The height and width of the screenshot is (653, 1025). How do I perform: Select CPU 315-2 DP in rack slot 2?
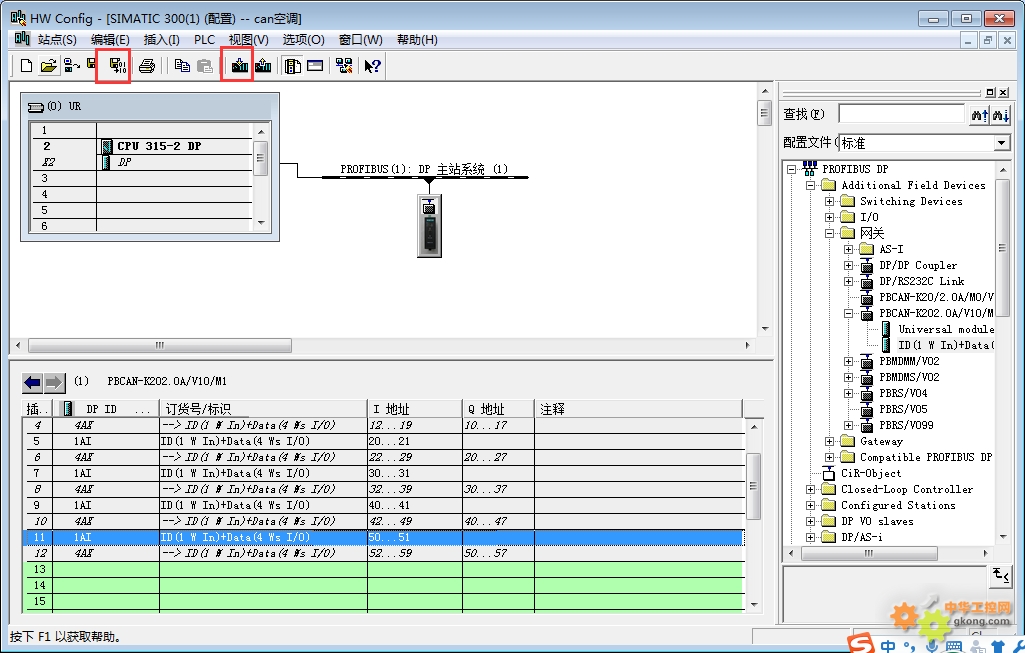click(159, 146)
